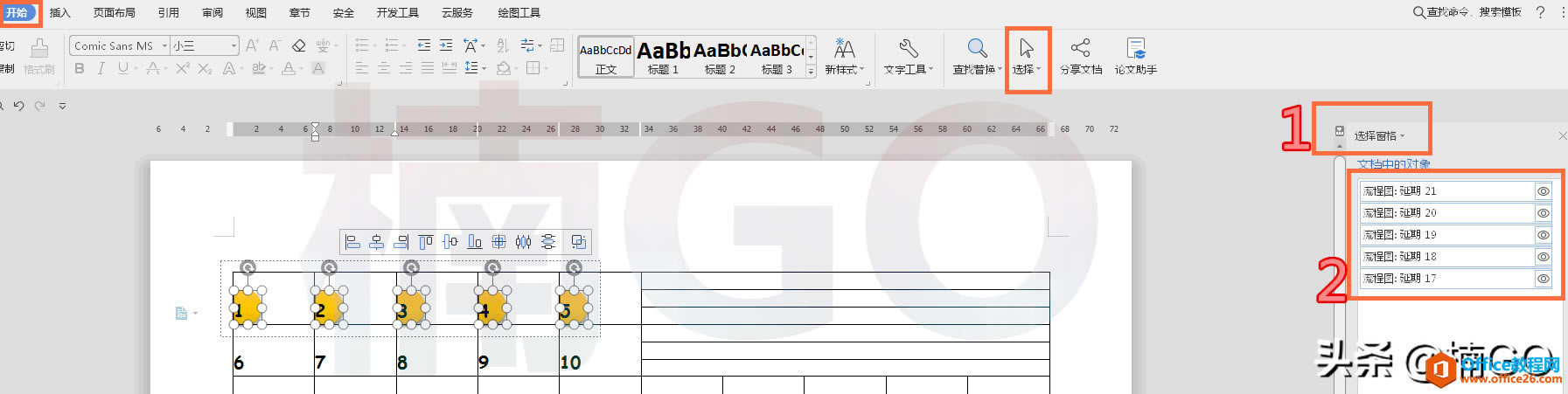Align selected shapes to the left
The height and width of the screenshot is (394, 1568).
pos(352,242)
